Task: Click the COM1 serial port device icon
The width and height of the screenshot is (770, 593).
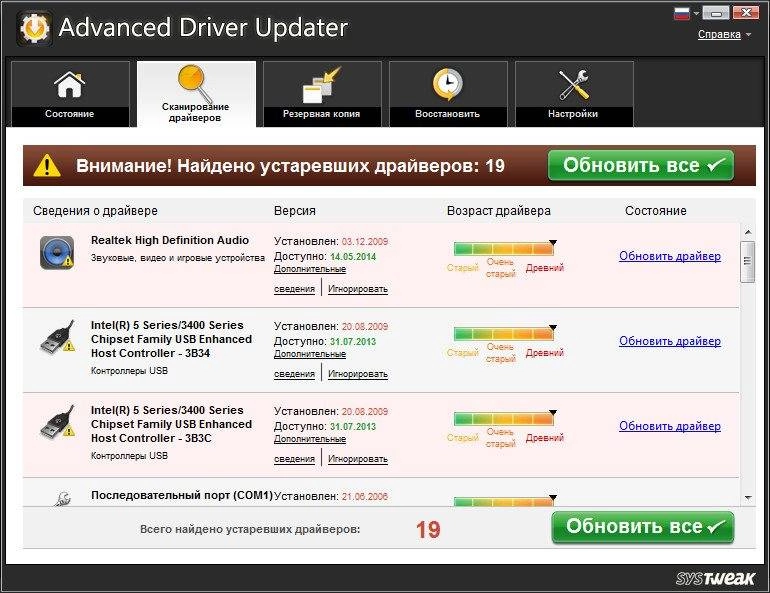Action: pyautogui.click(x=62, y=499)
